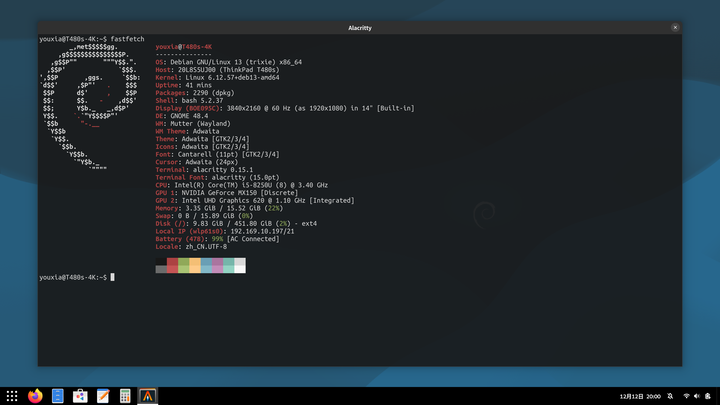This screenshot has height=405, width=720.
Task: Click the yellow block in the color palette
Action: click(x=195, y=265)
